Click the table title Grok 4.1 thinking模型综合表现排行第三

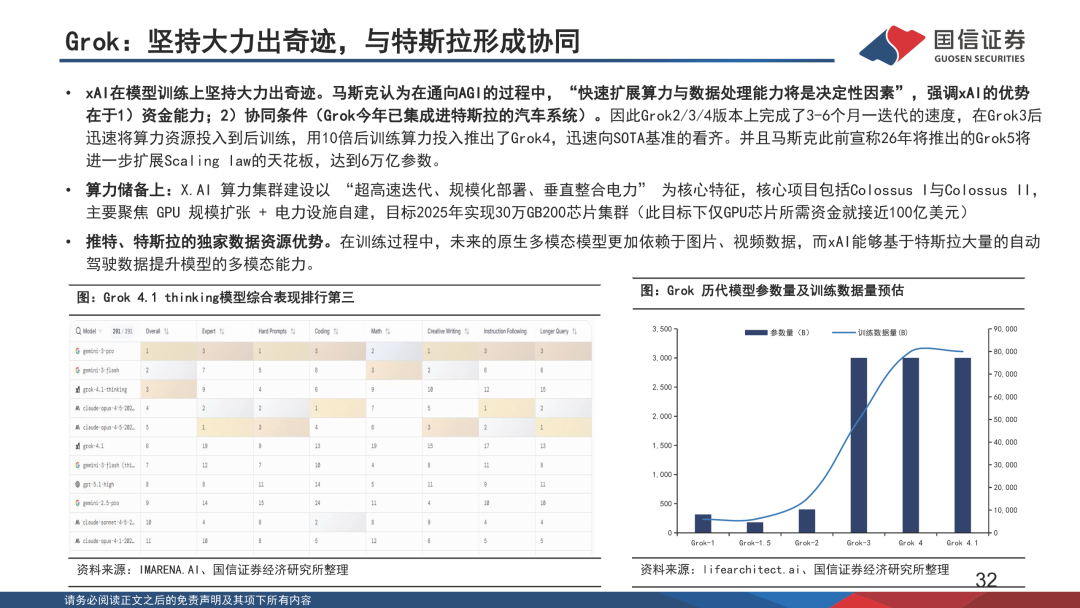[215, 297]
